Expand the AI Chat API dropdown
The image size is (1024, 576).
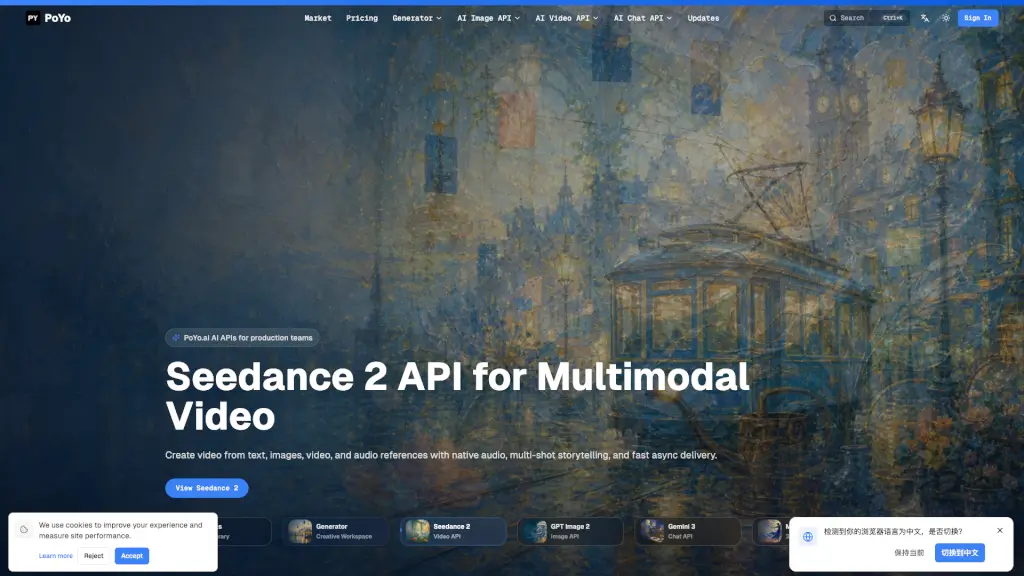click(643, 18)
